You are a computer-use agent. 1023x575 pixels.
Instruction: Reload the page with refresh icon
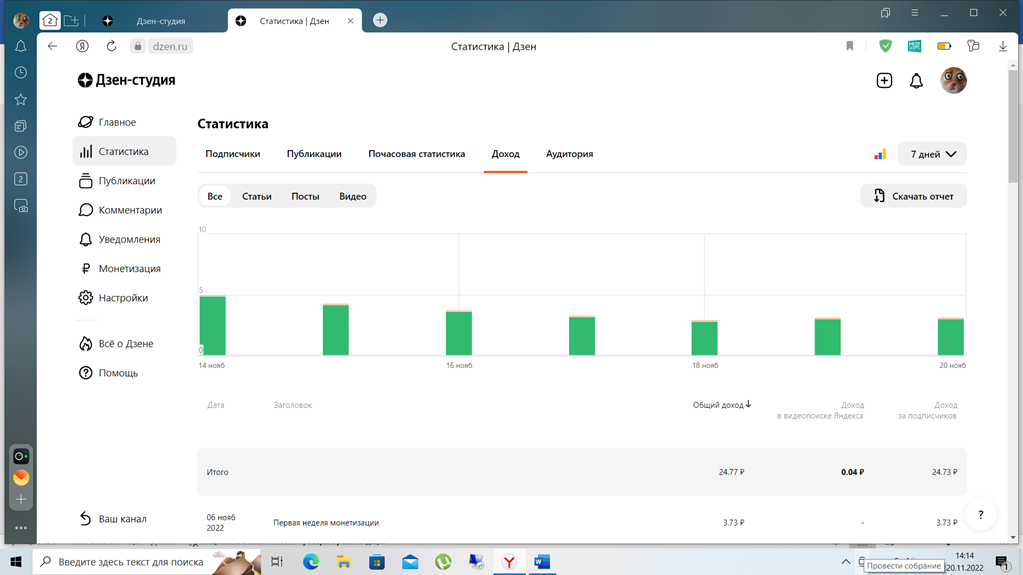pyautogui.click(x=112, y=46)
